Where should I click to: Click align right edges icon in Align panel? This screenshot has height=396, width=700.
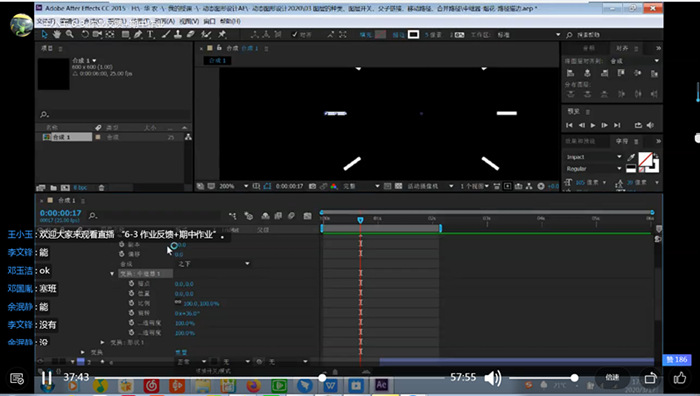[x=604, y=73]
